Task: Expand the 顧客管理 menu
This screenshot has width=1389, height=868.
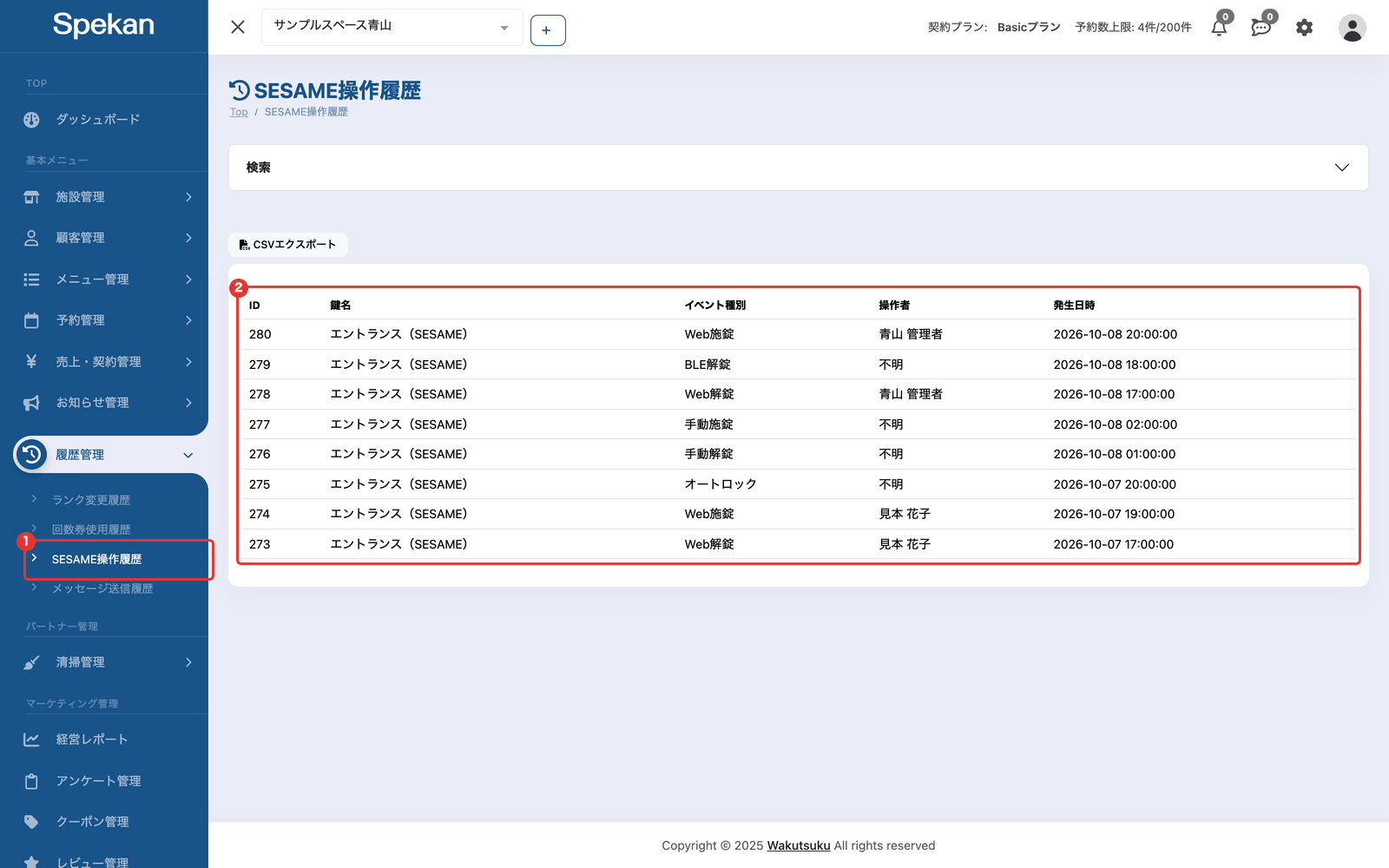Action: point(104,238)
